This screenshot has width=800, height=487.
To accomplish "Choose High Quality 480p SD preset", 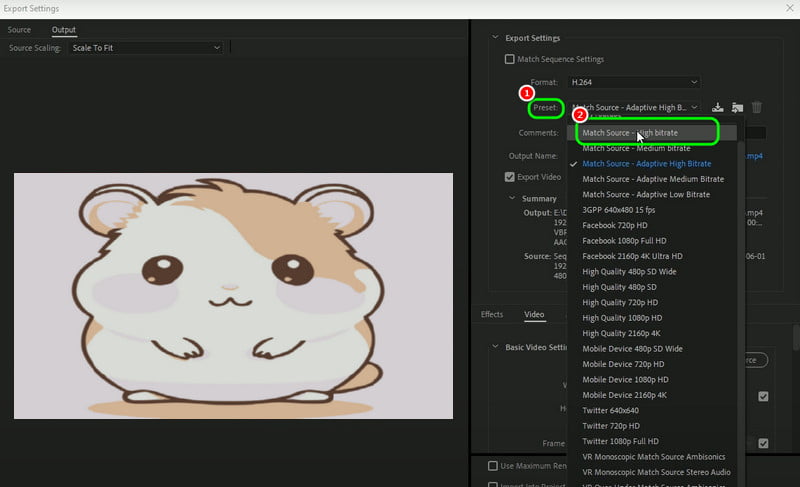I will [x=652, y=287].
